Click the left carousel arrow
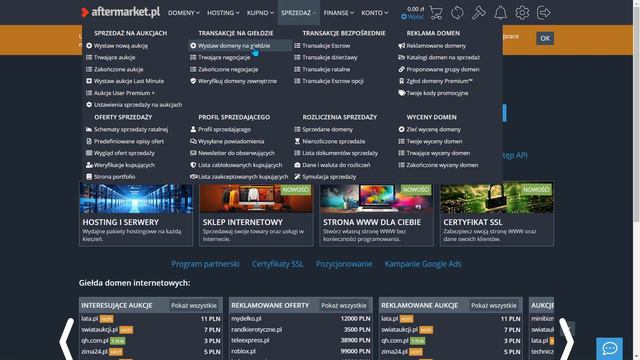The width and height of the screenshot is (640, 360). 67,339
